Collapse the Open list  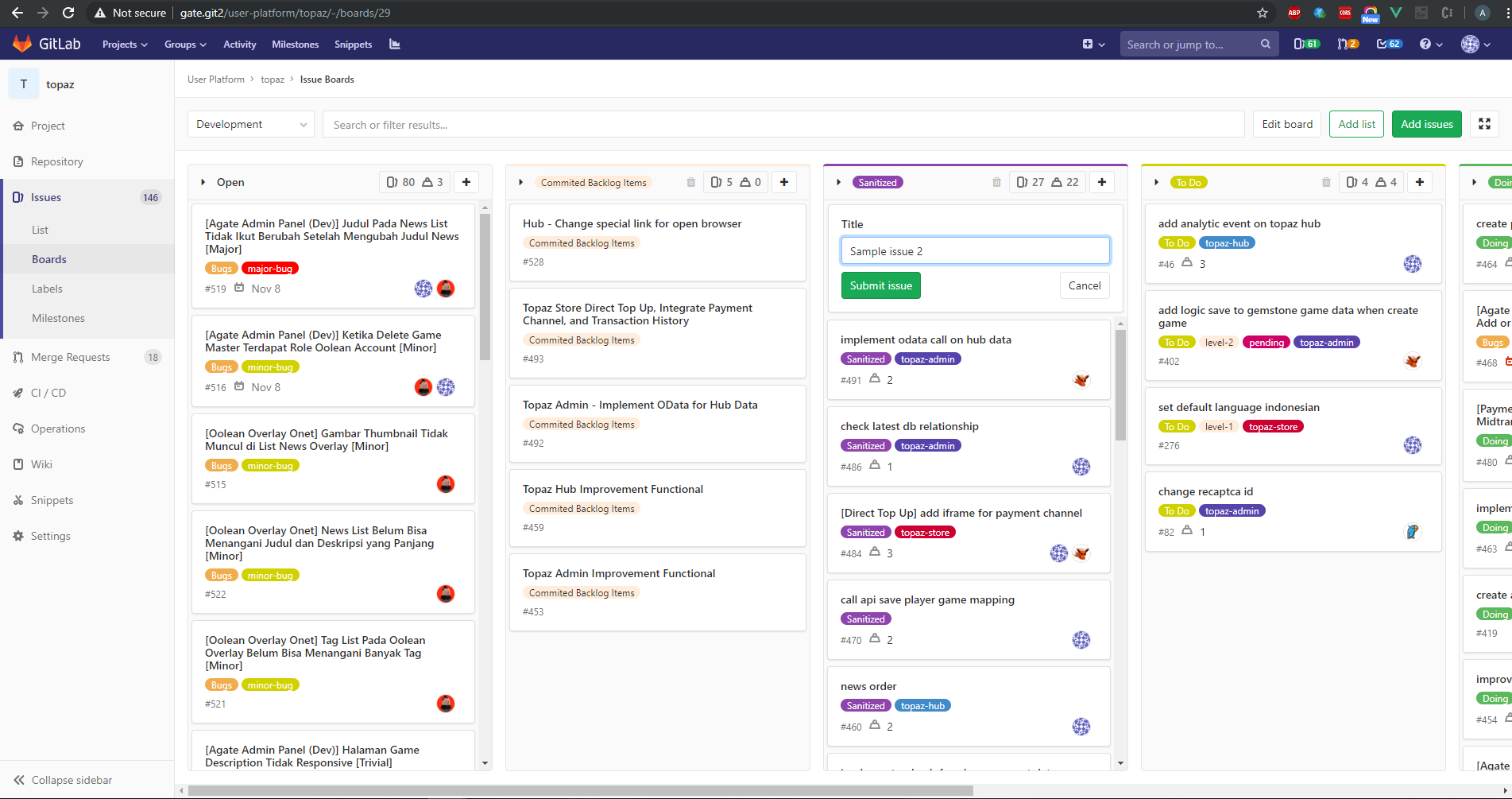203,182
